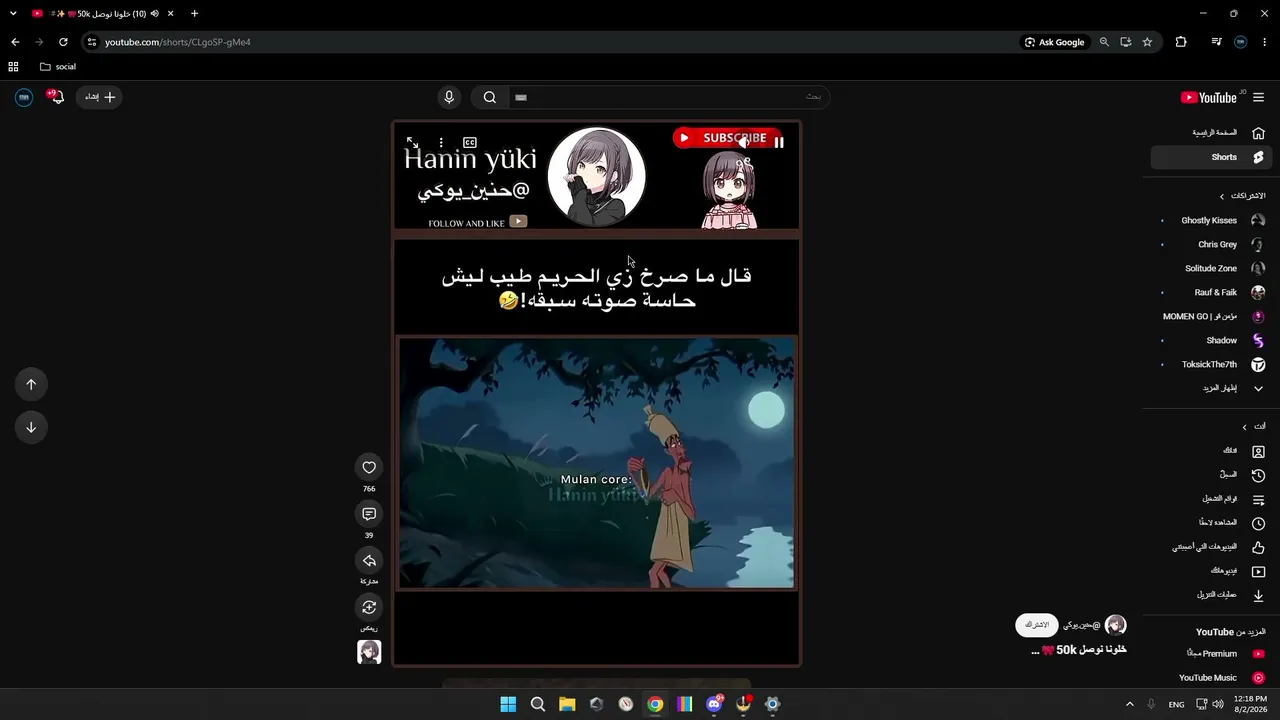Open the Chrome apps grid shortcut
This screenshot has height=720, width=1280.
click(13, 67)
